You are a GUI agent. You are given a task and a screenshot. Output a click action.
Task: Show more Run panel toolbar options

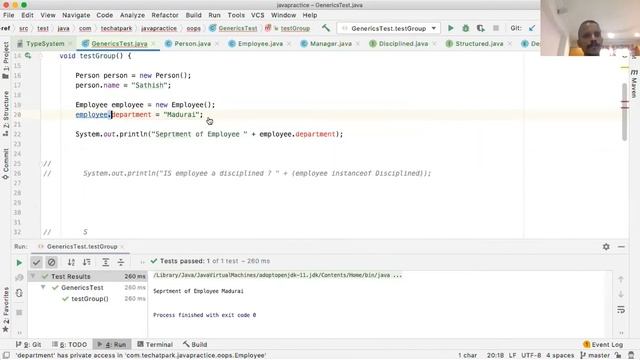142,262
